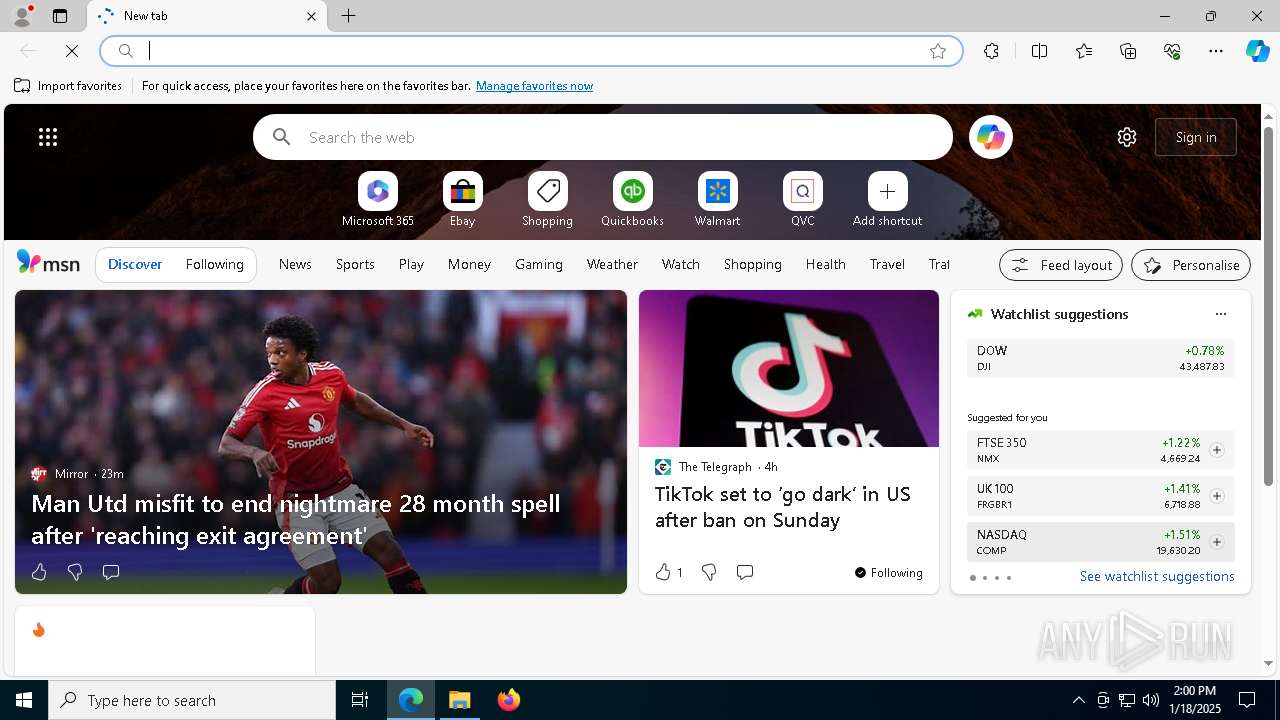Click Manage favorites now link
The height and width of the screenshot is (720, 1280).
click(534, 86)
